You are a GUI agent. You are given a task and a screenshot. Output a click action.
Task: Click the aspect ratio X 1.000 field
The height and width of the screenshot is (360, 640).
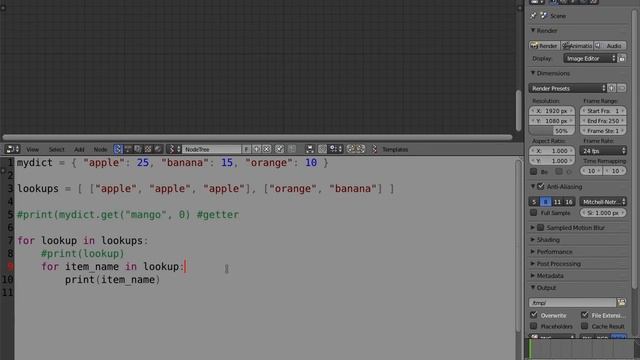(552, 151)
